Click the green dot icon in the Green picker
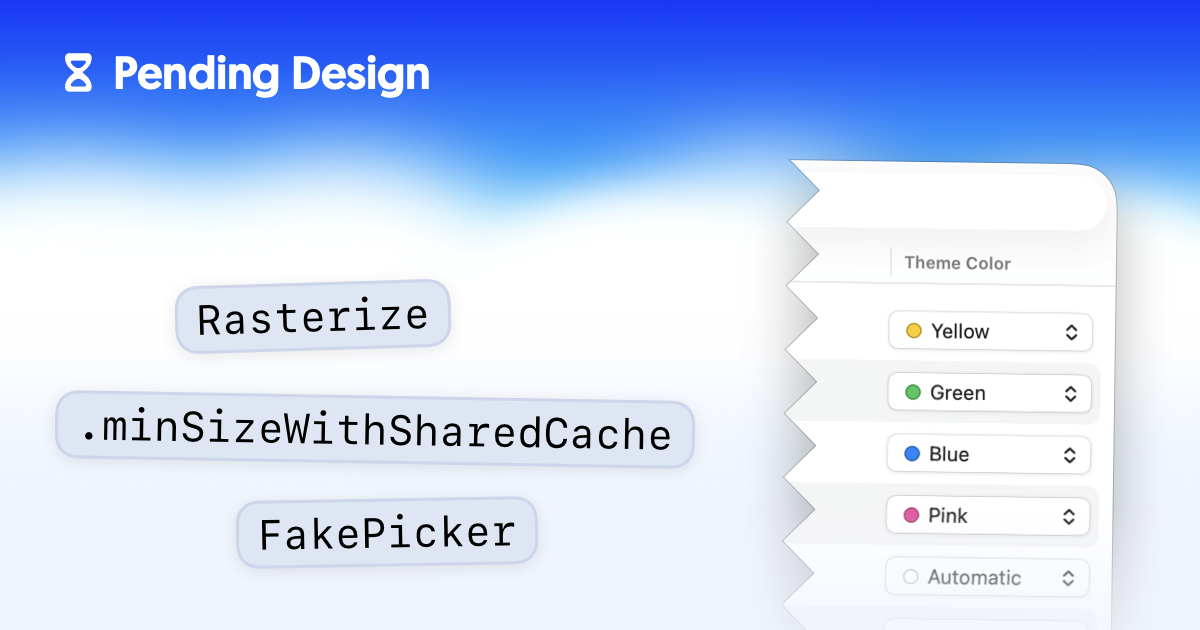Image resolution: width=1200 pixels, height=630 pixels. (913, 392)
